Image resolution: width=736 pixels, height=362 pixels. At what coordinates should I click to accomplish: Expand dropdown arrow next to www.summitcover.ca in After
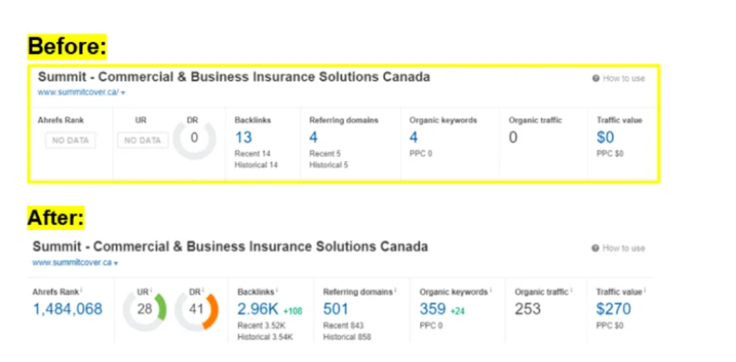[x=115, y=263]
